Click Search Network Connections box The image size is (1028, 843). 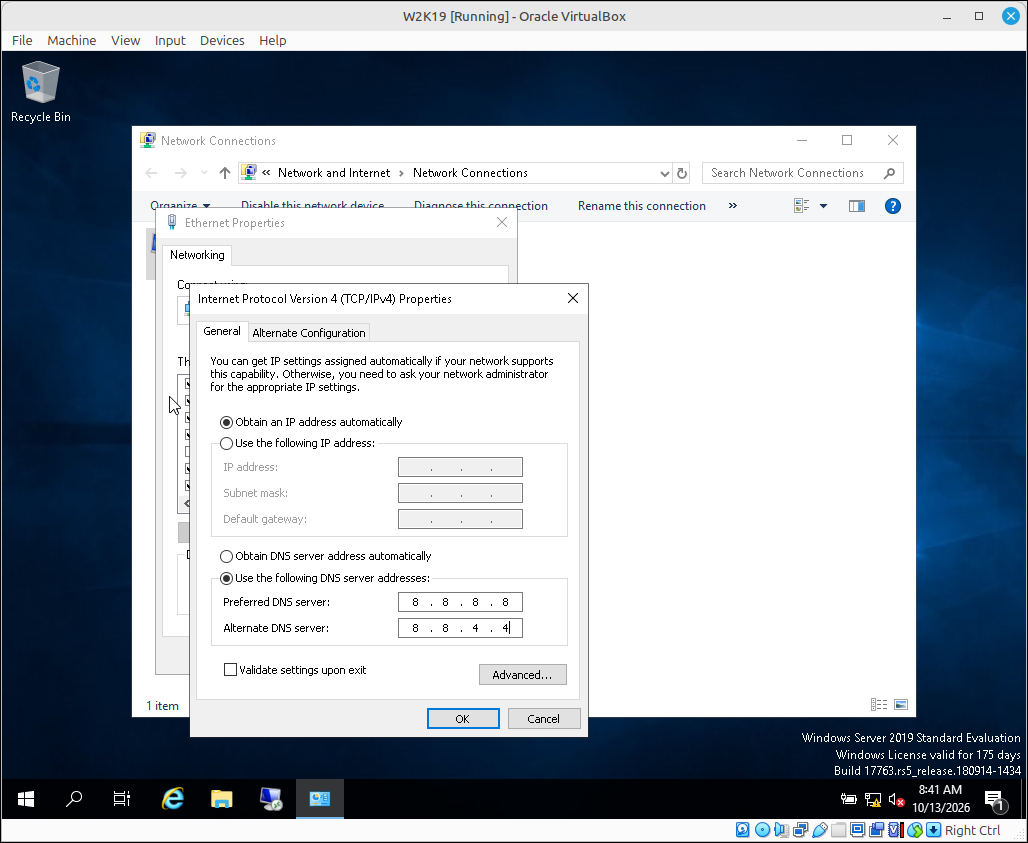click(x=802, y=173)
